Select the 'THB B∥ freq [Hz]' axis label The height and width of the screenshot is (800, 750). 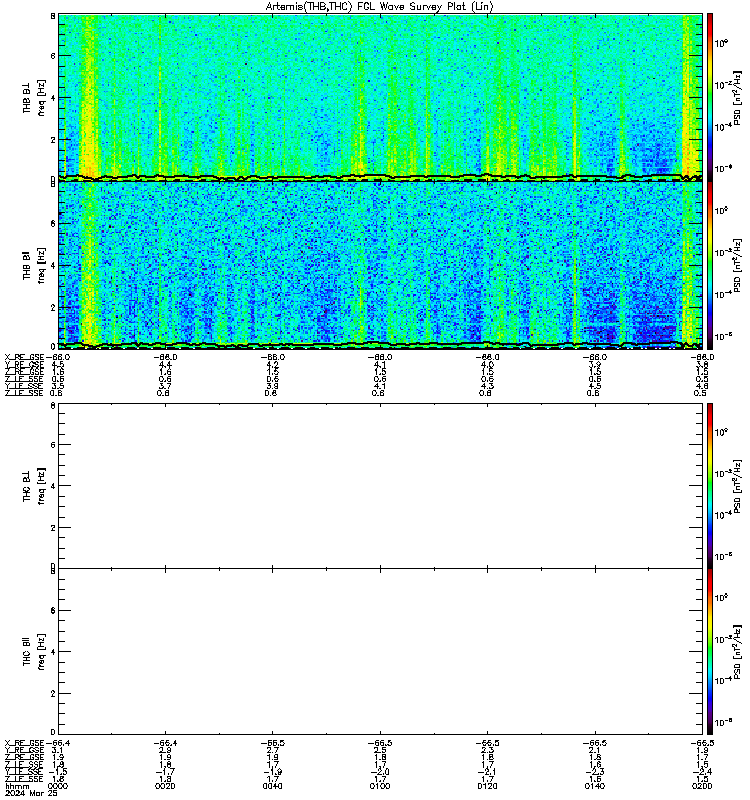34,265
